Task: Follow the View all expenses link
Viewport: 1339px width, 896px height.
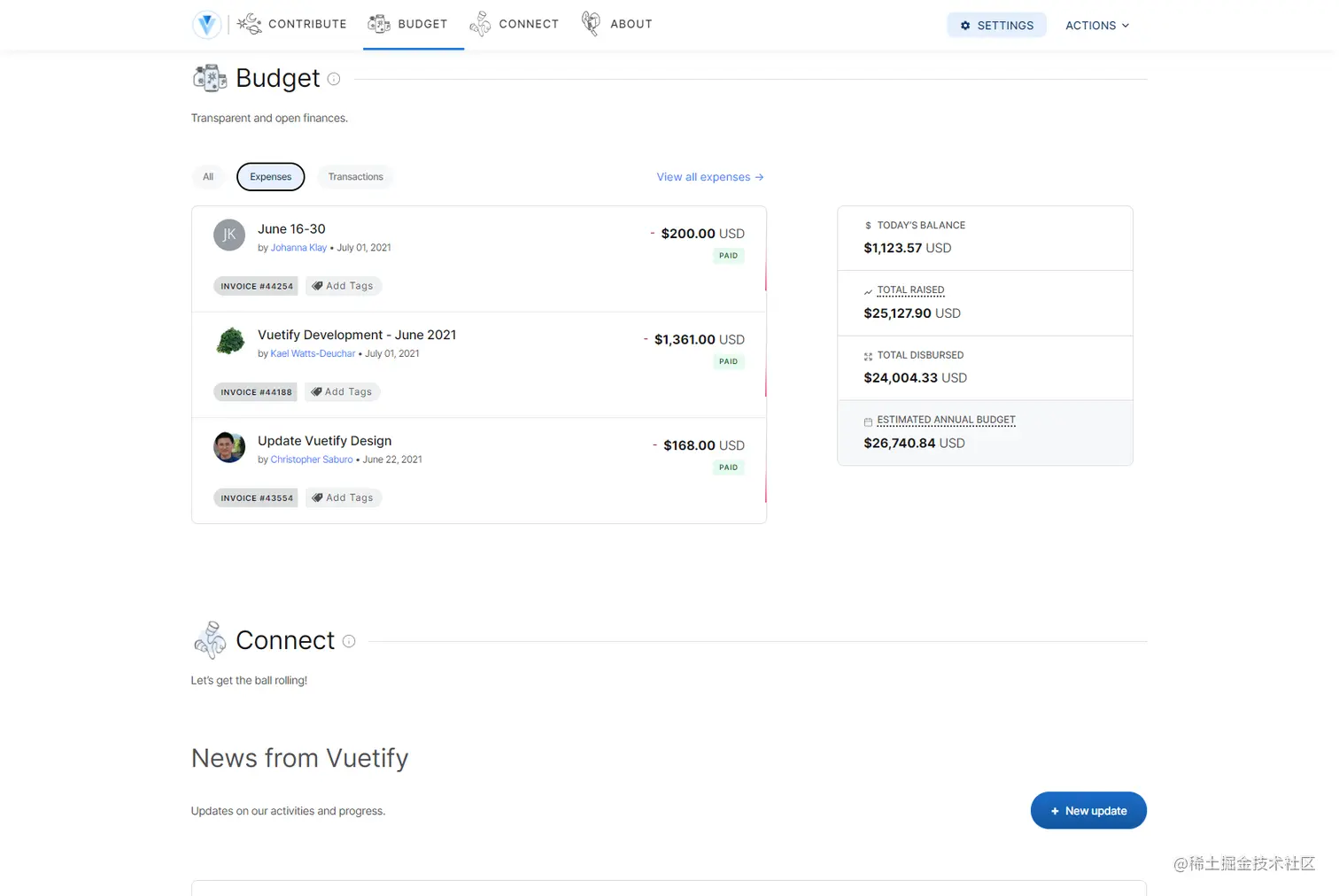Action: click(x=710, y=177)
